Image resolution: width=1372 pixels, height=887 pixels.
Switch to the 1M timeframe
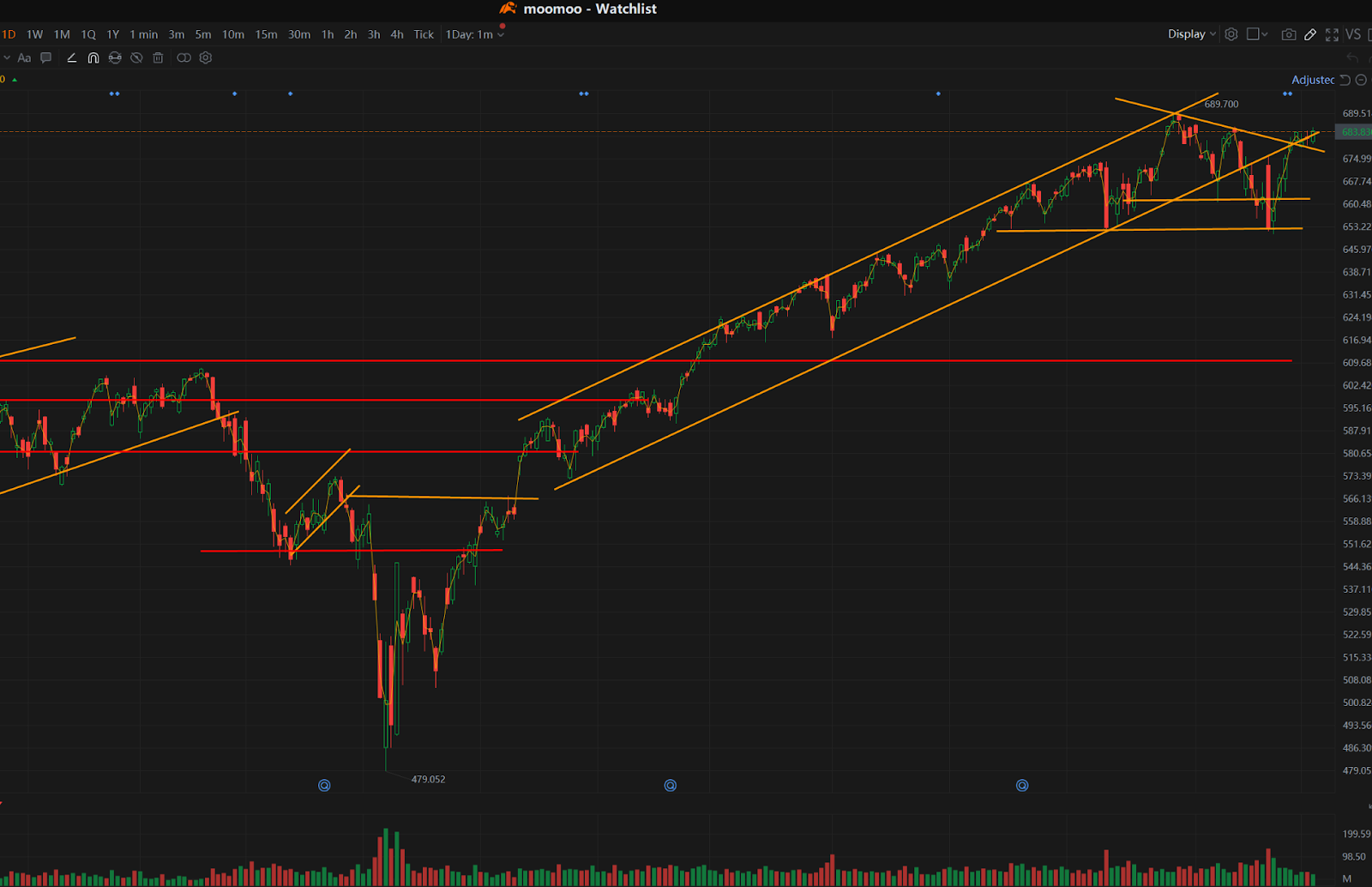[x=62, y=34]
